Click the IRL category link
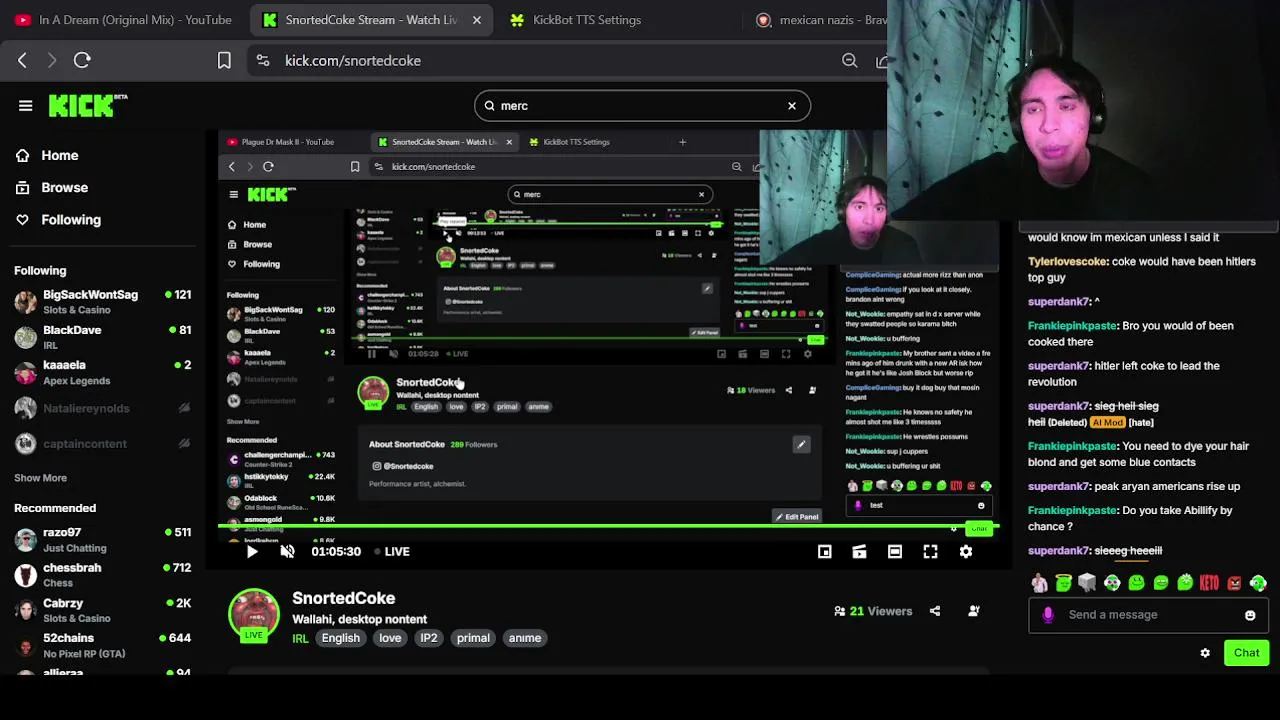 pyautogui.click(x=300, y=638)
